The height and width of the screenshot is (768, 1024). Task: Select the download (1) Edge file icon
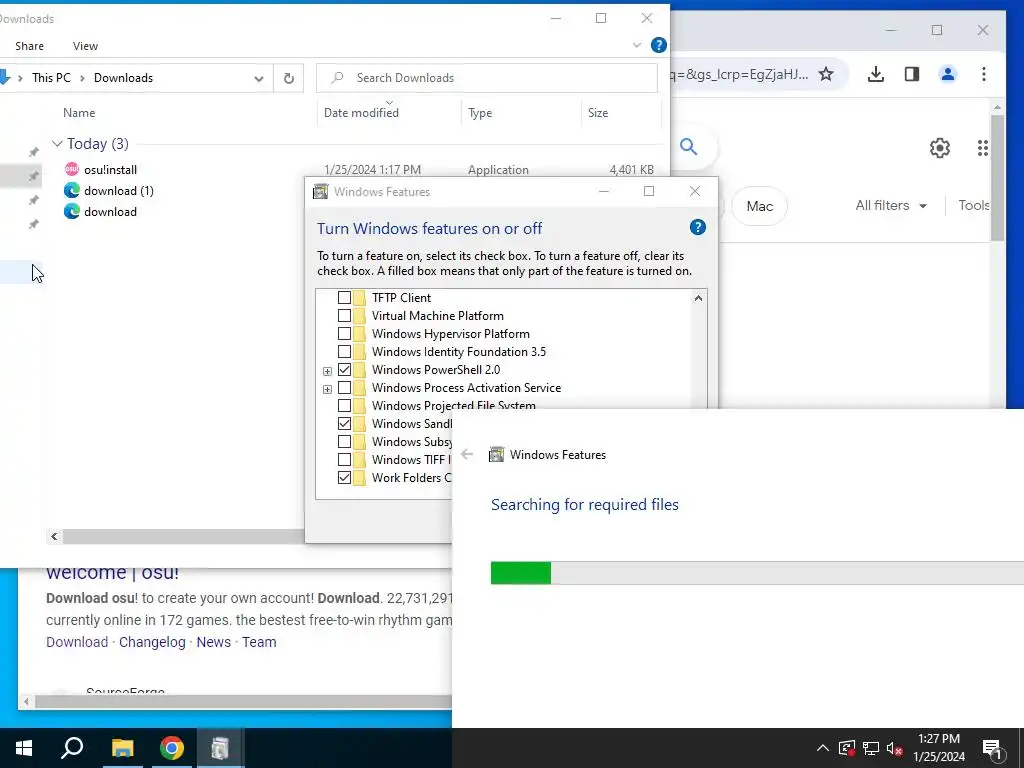[x=72, y=190]
